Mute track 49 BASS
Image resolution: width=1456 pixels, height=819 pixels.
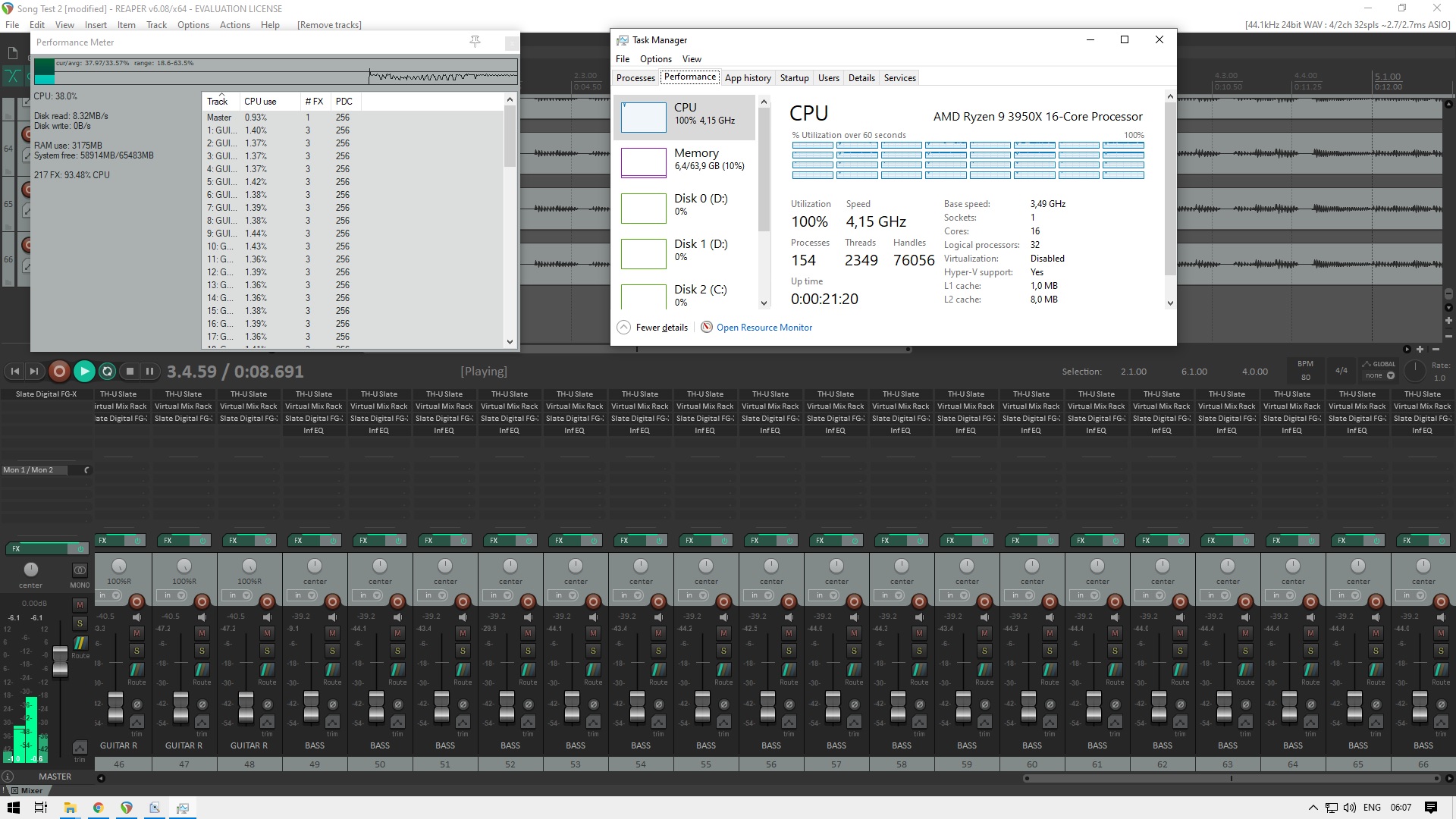[x=332, y=632]
